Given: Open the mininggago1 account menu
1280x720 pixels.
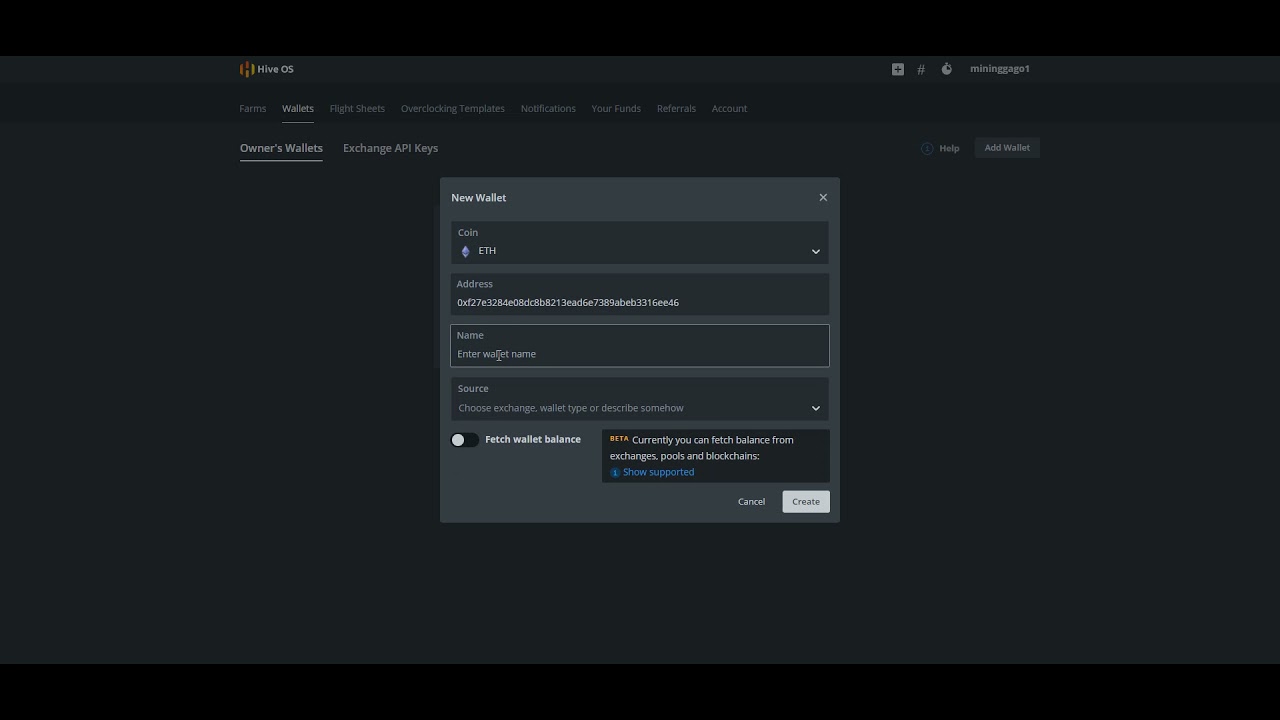Looking at the screenshot, I should 999,69.
